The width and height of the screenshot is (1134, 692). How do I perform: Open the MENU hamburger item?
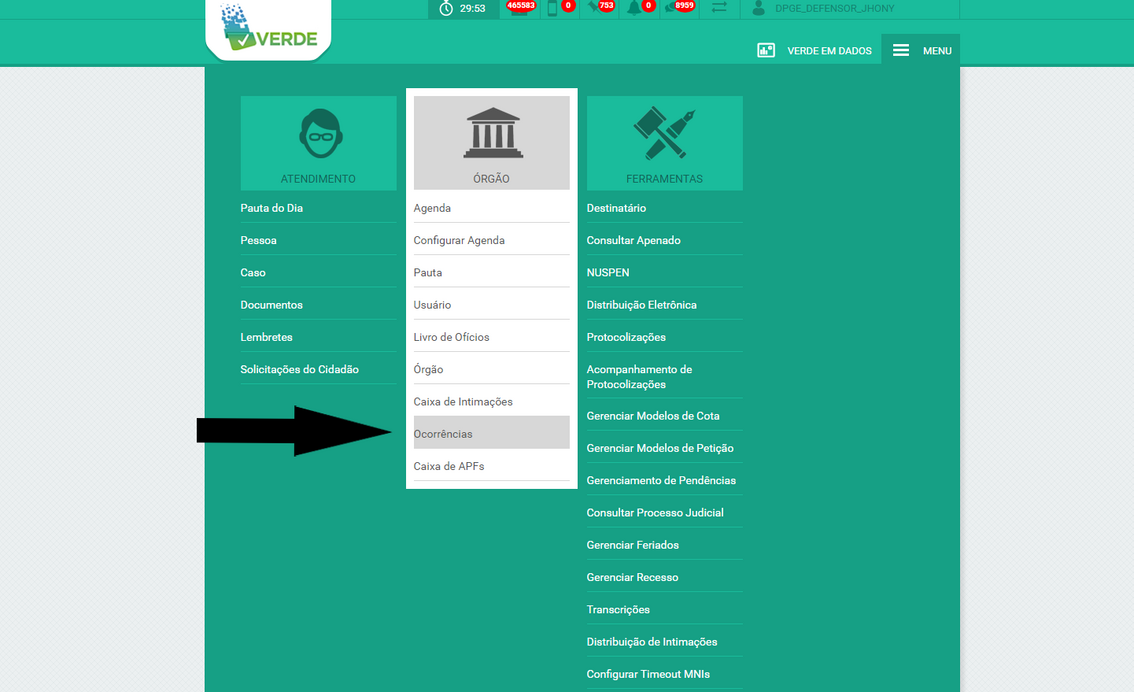(x=920, y=49)
